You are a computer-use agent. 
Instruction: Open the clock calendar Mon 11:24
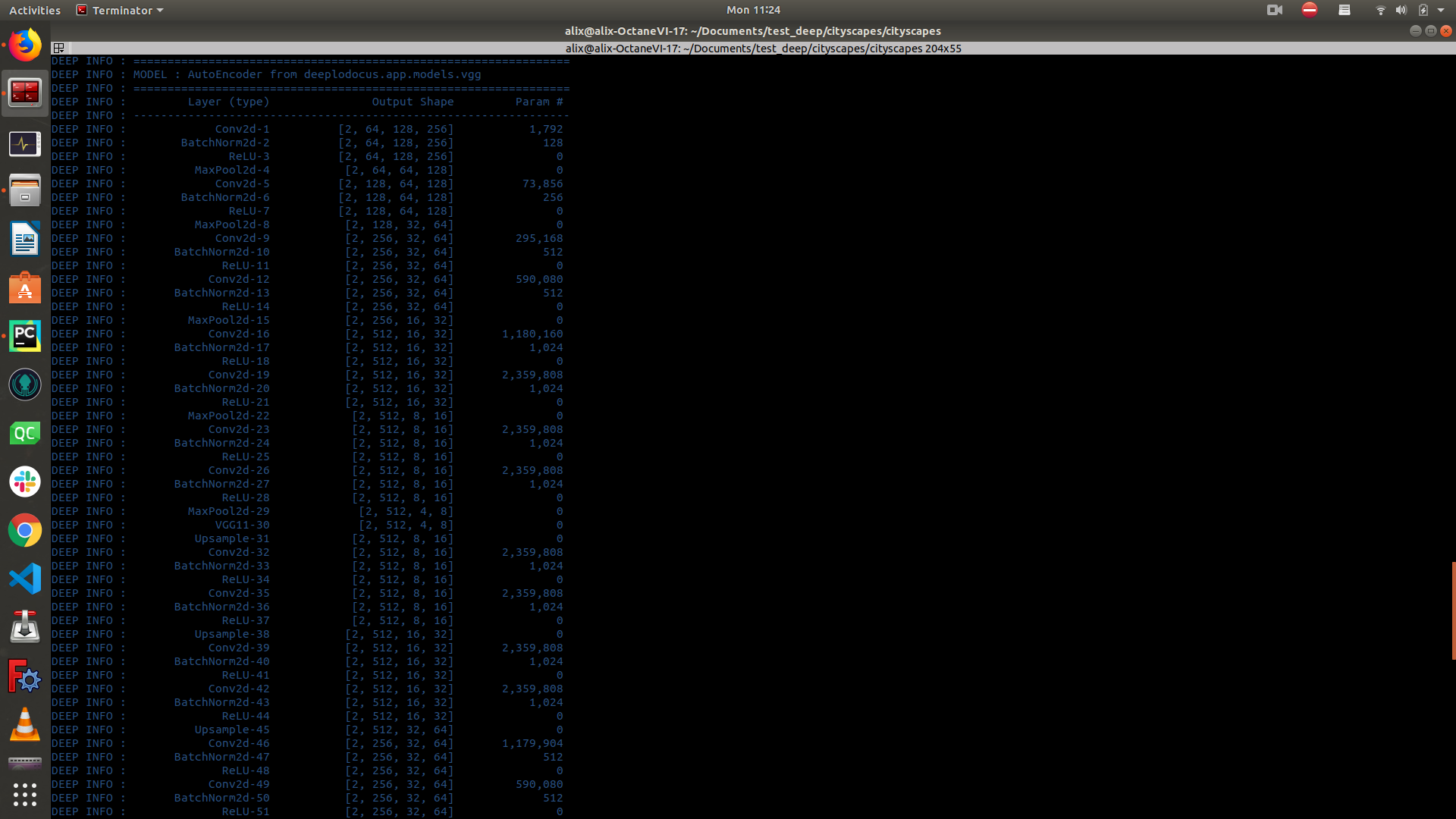[x=753, y=10]
